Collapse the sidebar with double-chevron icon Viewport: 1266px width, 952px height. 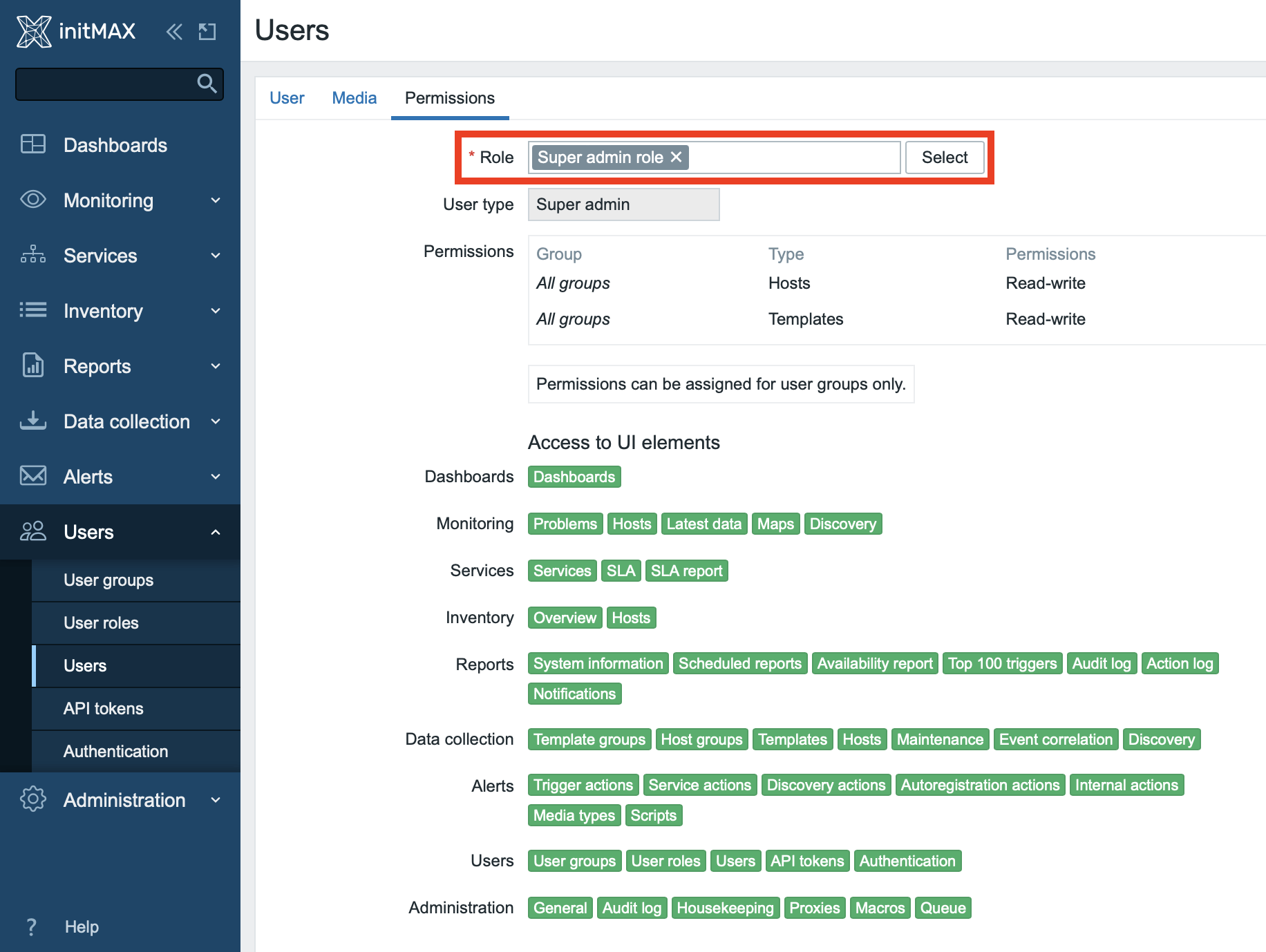pyautogui.click(x=174, y=32)
